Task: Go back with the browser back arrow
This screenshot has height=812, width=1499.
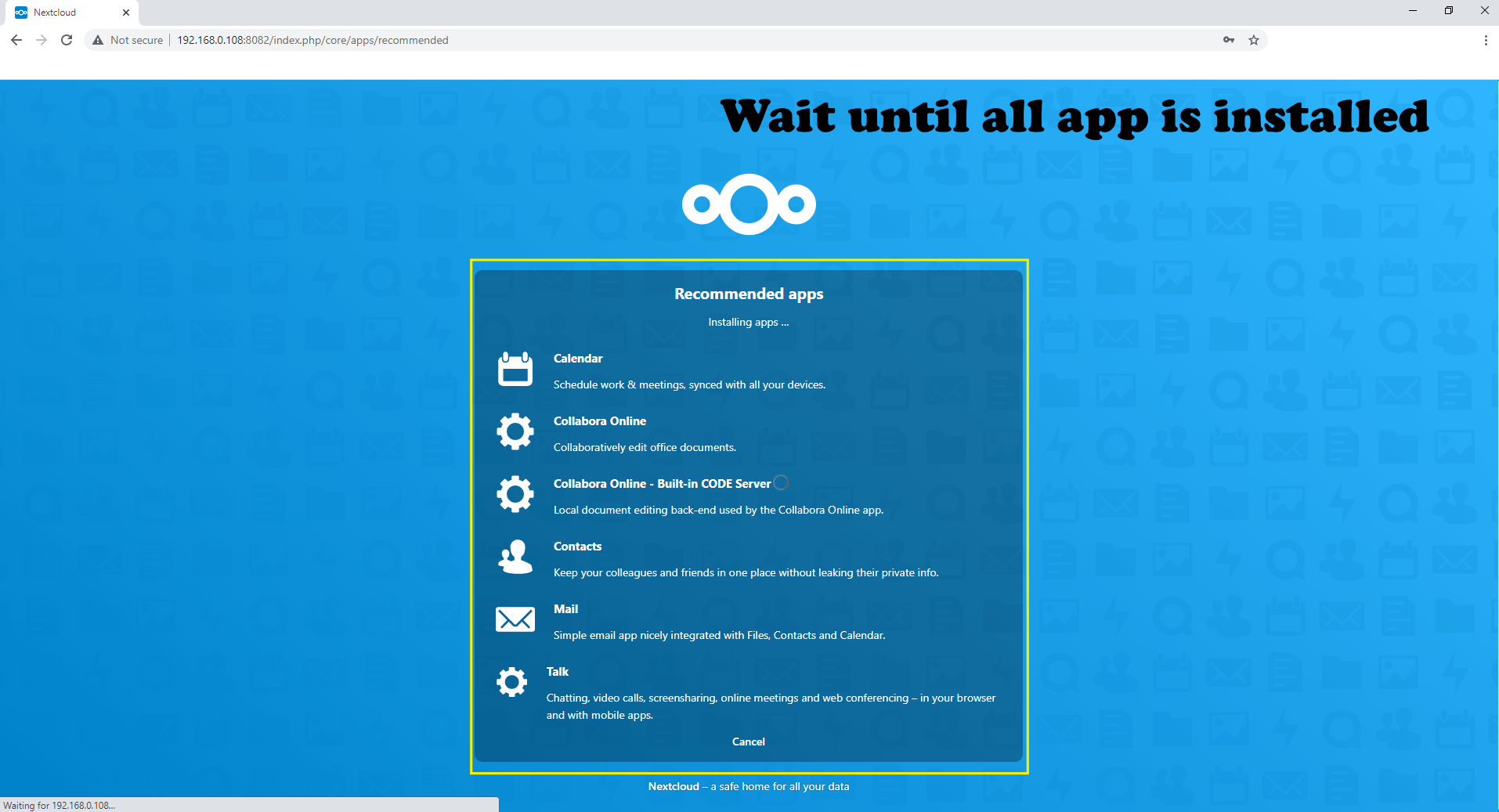Action: click(16, 40)
